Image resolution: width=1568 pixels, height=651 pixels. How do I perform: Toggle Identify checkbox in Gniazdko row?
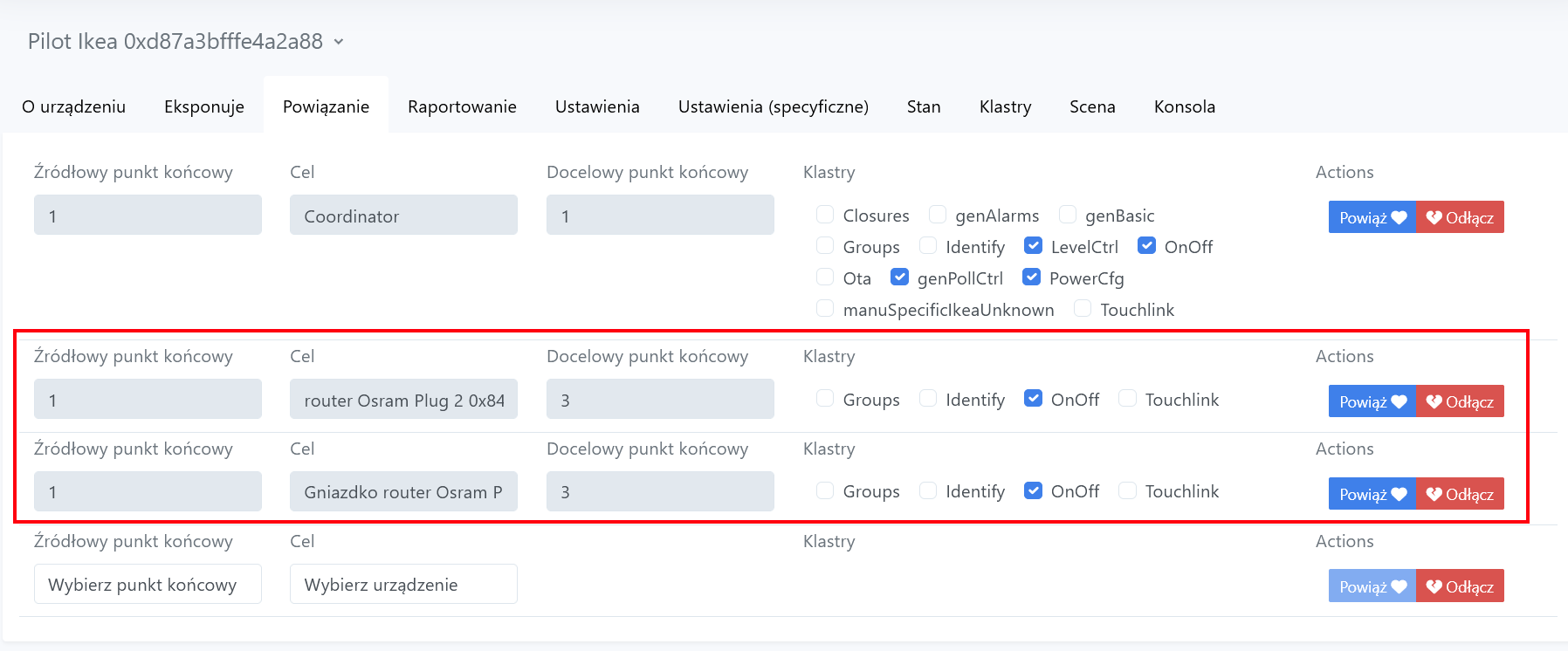click(x=928, y=490)
